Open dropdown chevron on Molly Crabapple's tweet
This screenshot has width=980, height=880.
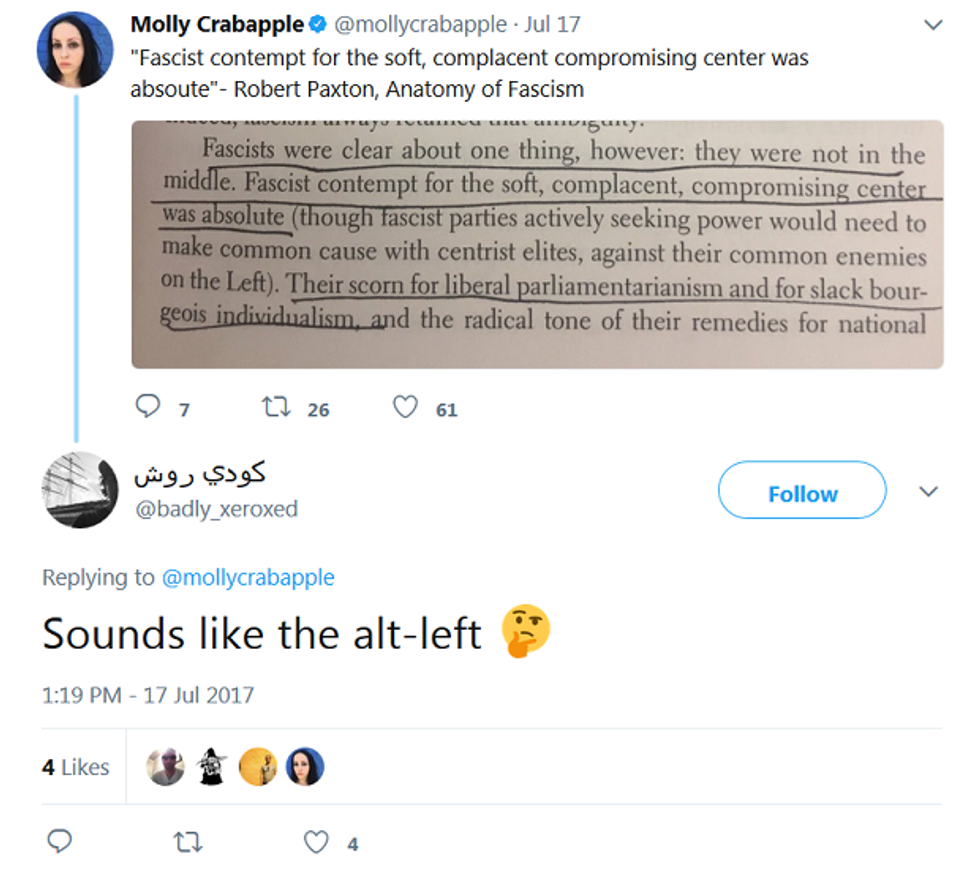[932, 25]
